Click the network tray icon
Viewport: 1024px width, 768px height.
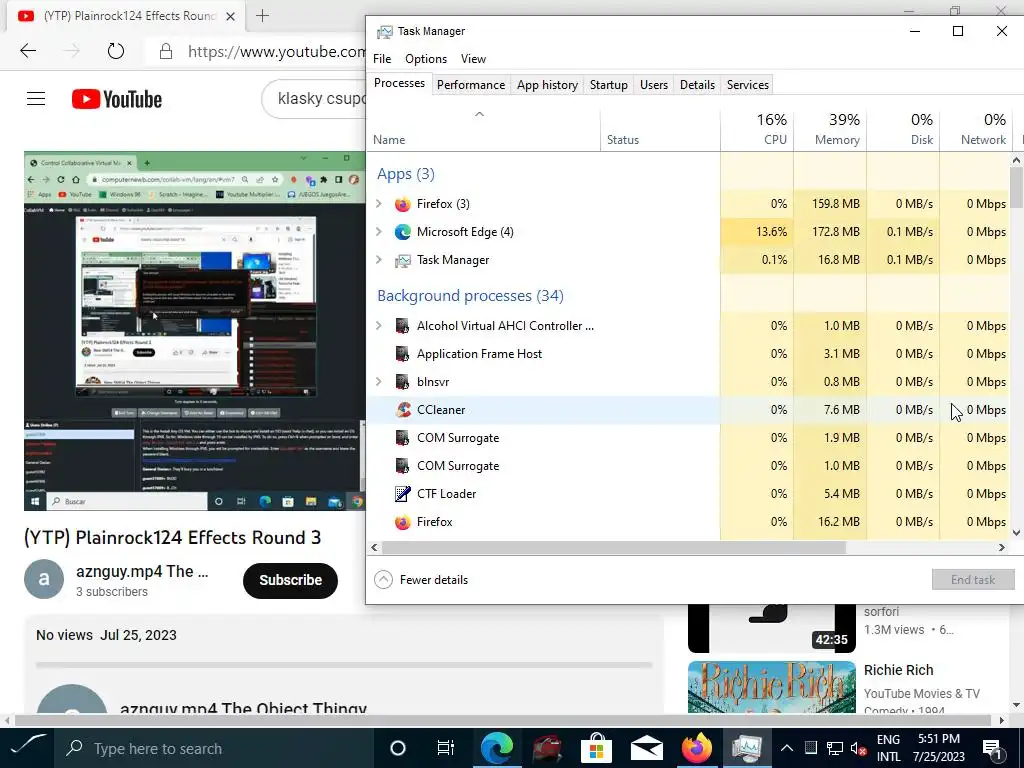point(835,748)
